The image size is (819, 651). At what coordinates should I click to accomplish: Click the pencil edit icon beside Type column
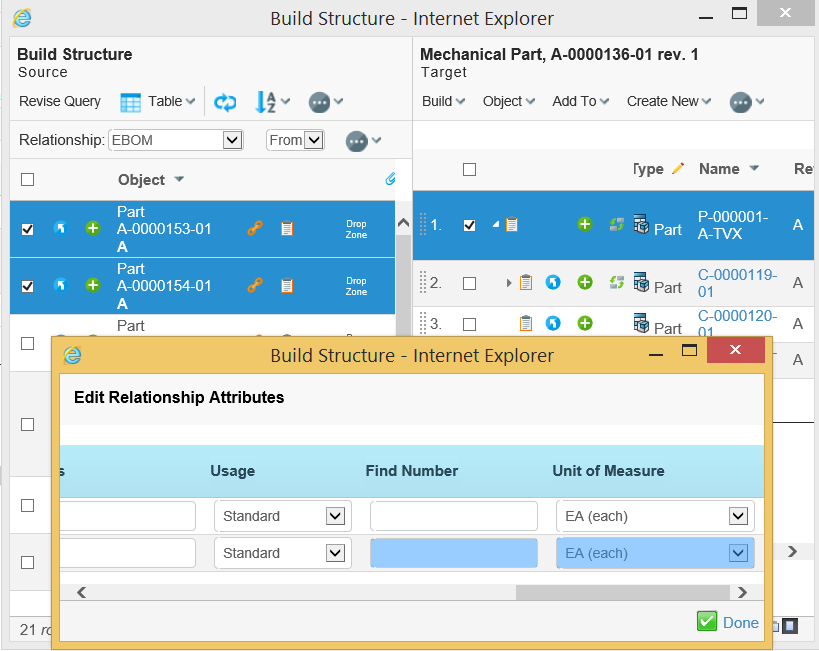(x=678, y=169)
